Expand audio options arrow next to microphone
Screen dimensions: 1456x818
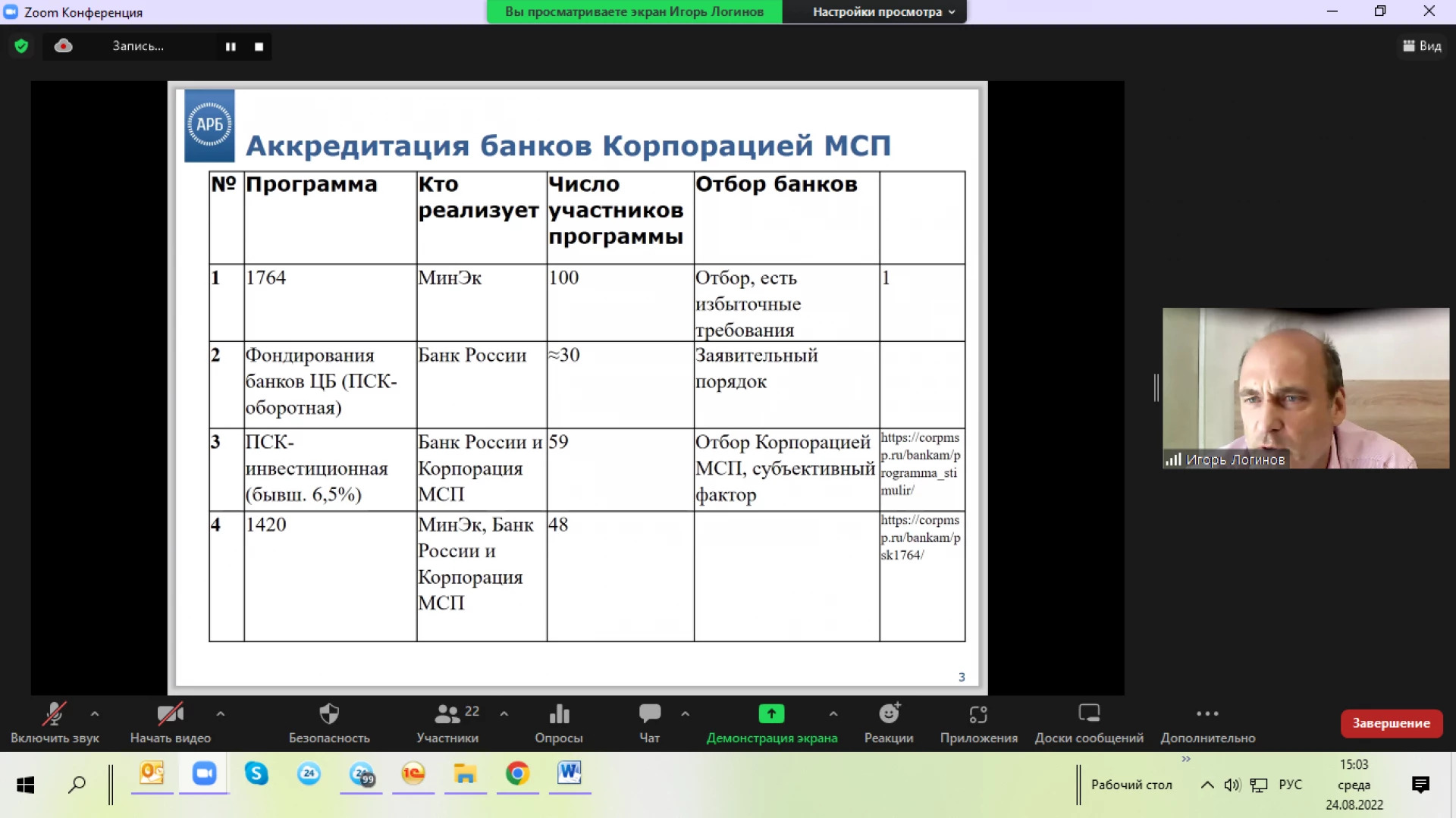pos(95,713)
